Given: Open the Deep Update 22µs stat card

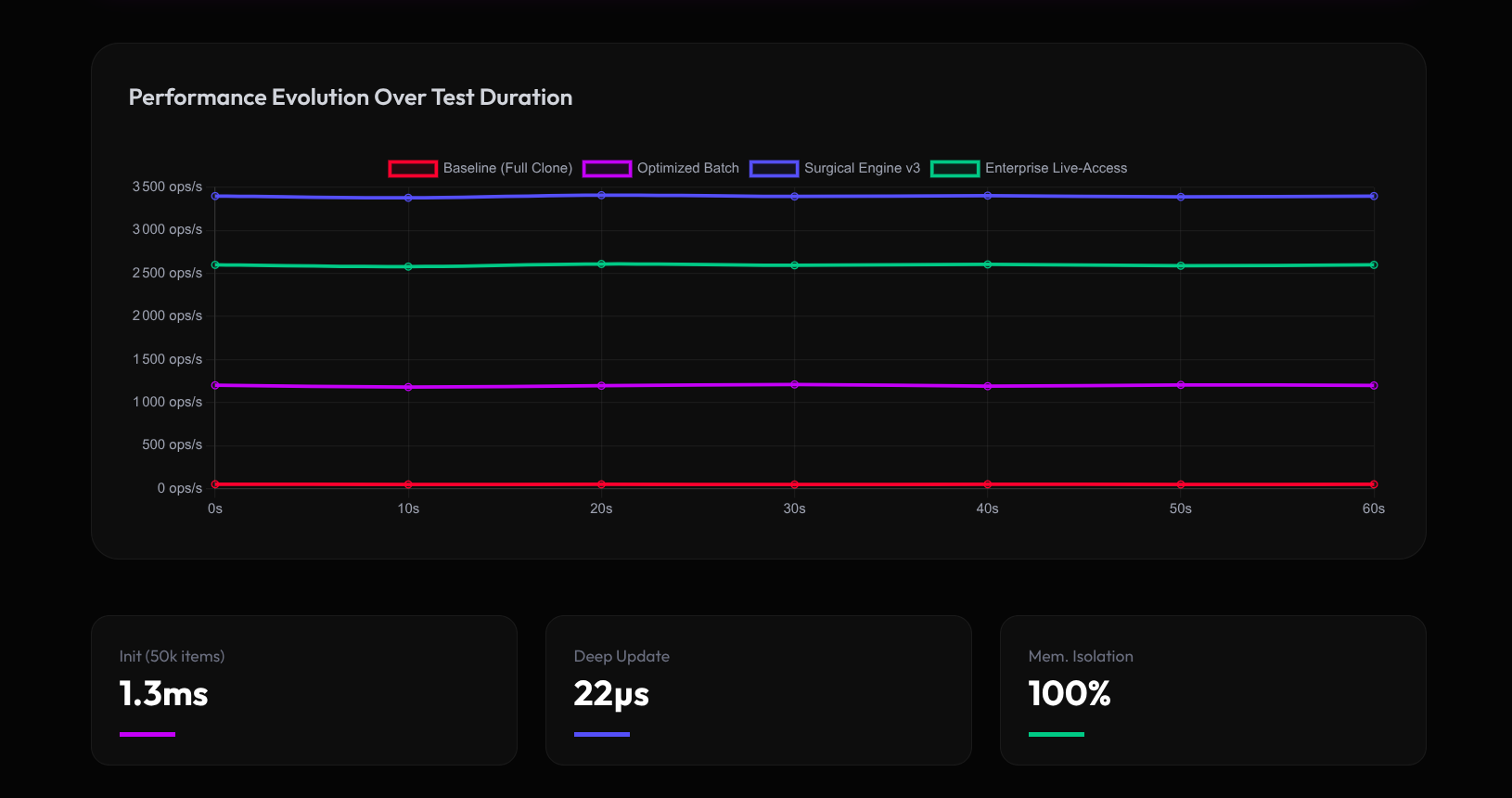Looking at the screenshot, I should [x=758, y=690].
